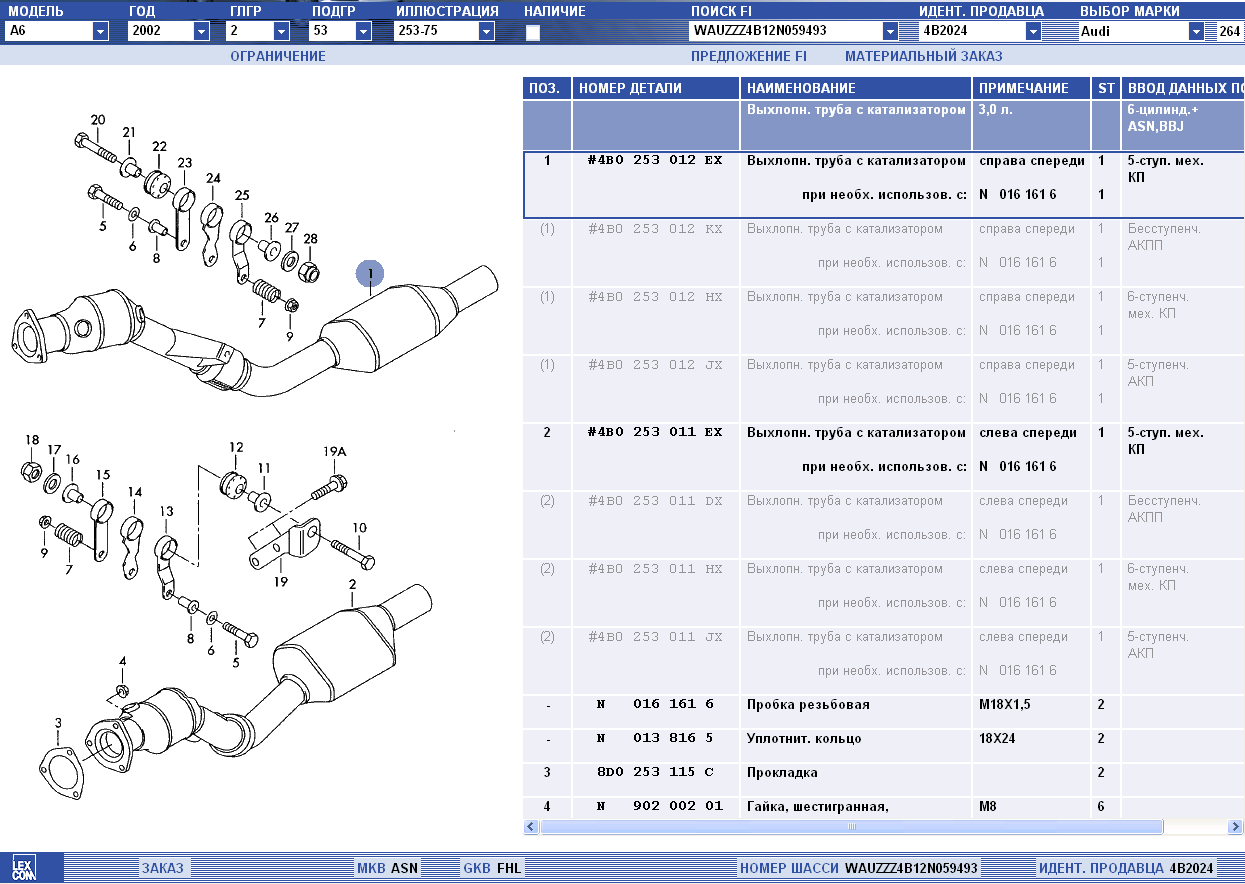Select the Гайка, шестигранная row

tap(884, 807)
